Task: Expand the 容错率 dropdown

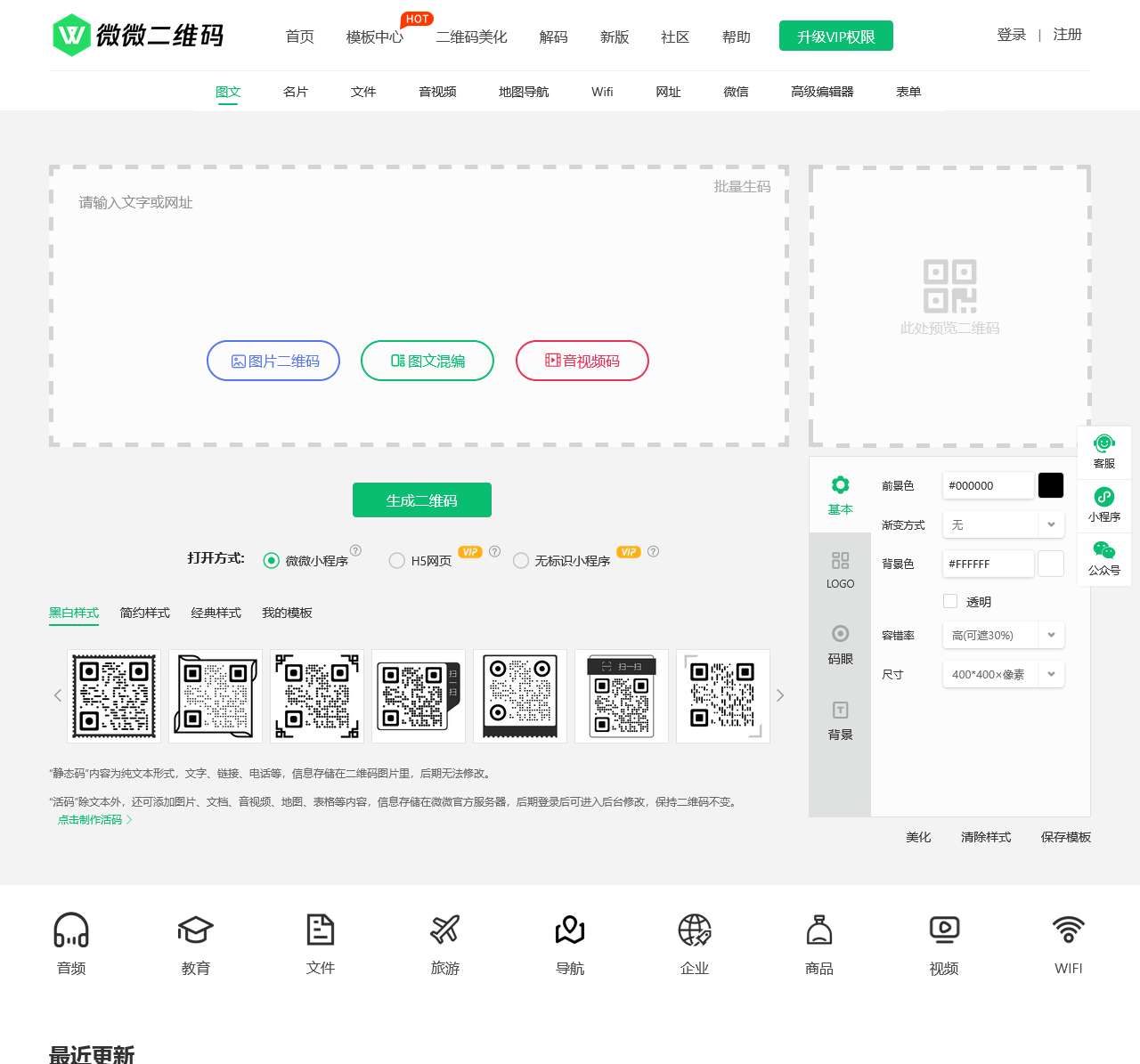Action: pyautogui.click(x=1003, y=635)
